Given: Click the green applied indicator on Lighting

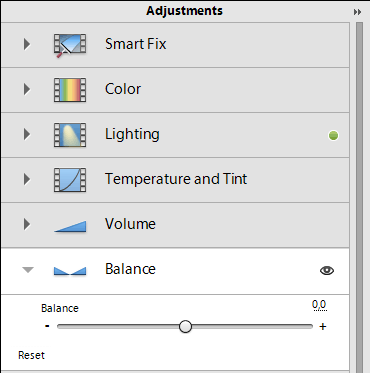Looking at the screenshot, I should (x=333, y=135).
